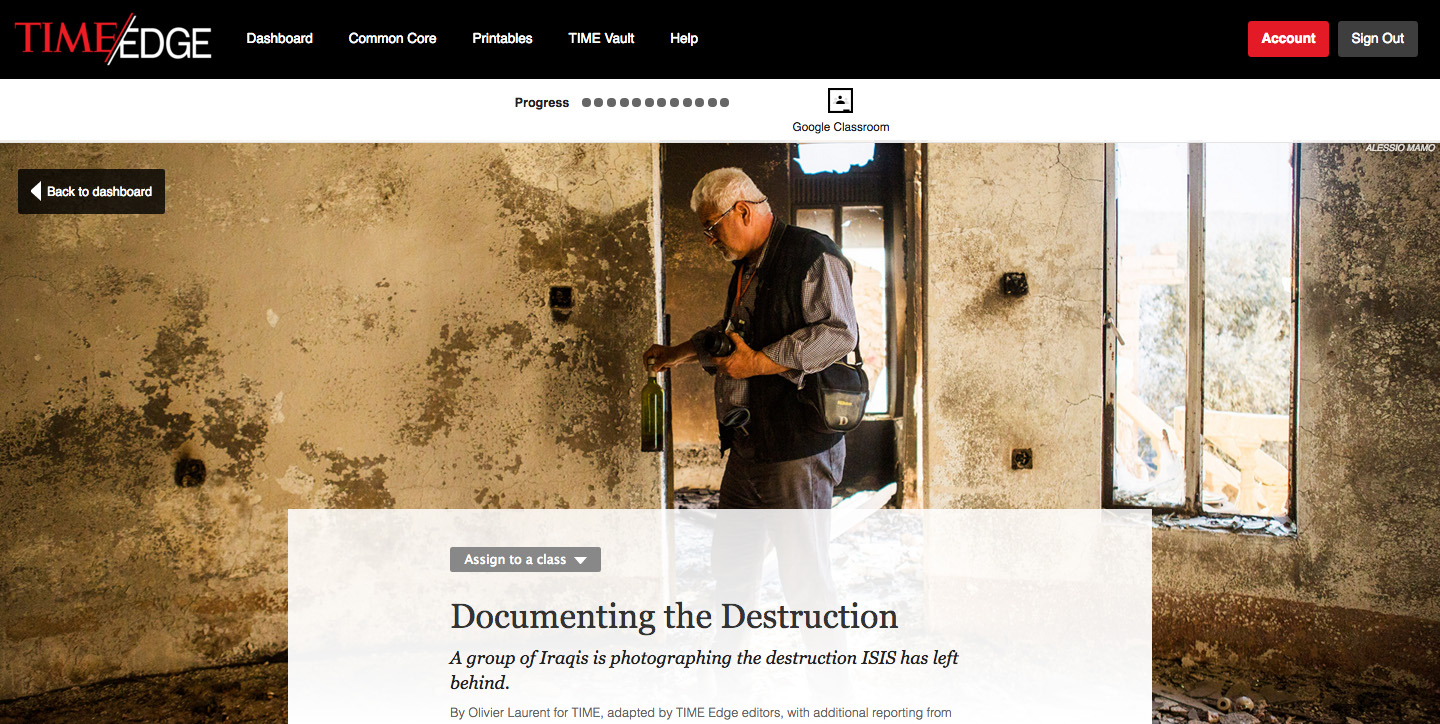
Task: Click the Sign Out button
Action: 1378,39
